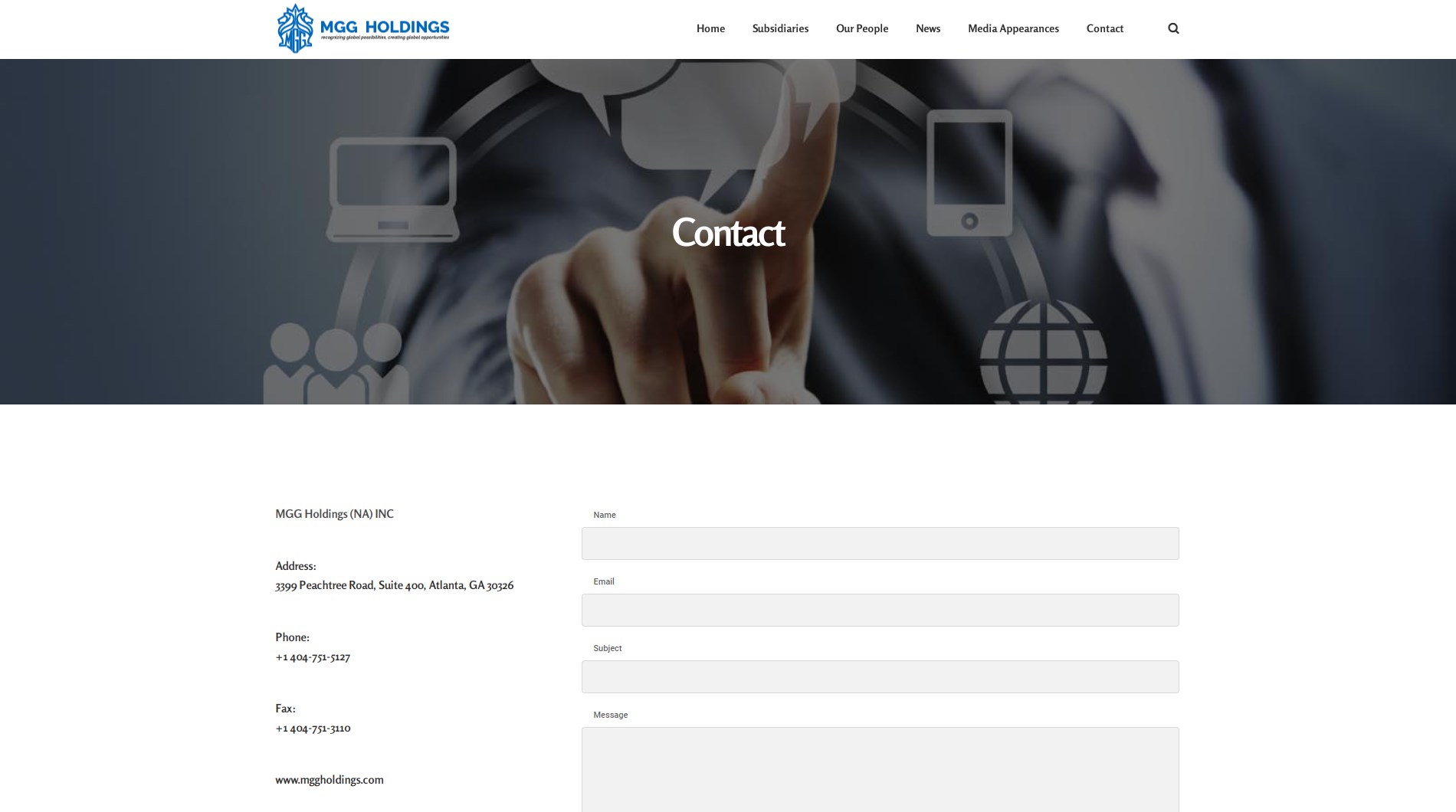
Task: Click the phone number +1 404-751-5127
Action: pyautogui.click(x=313, y=657)
